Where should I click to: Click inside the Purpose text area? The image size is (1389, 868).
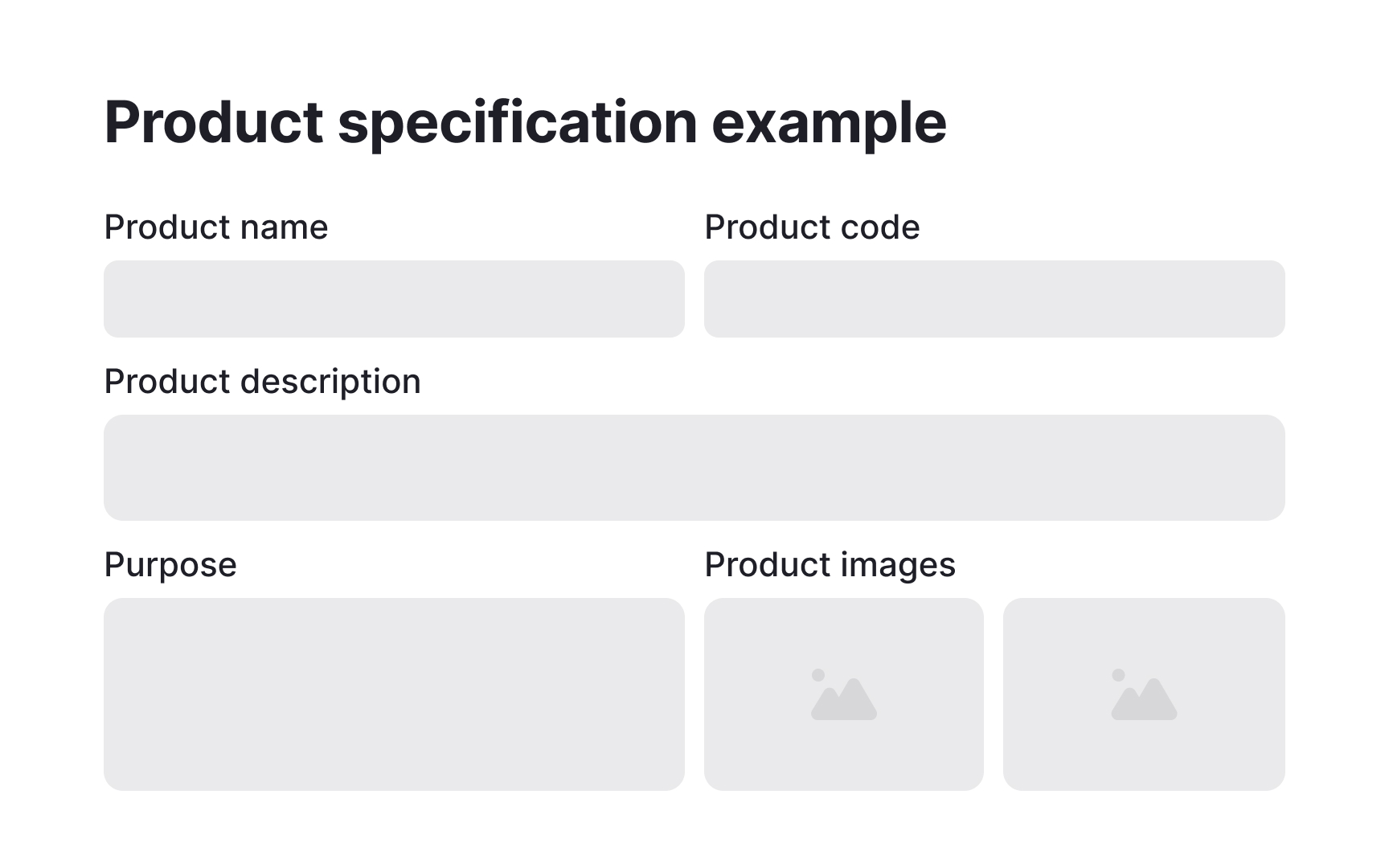point(394,694)
